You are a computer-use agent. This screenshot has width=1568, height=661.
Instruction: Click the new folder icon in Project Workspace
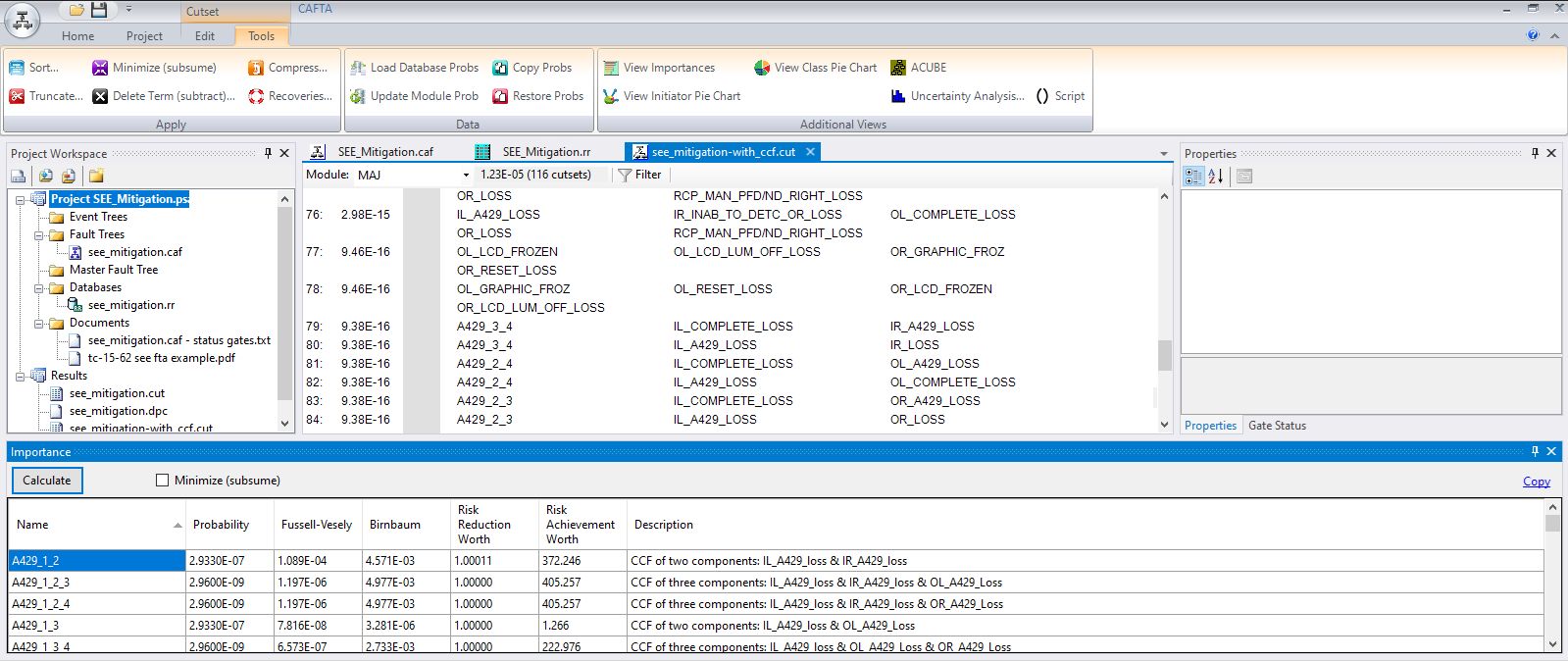96,177
